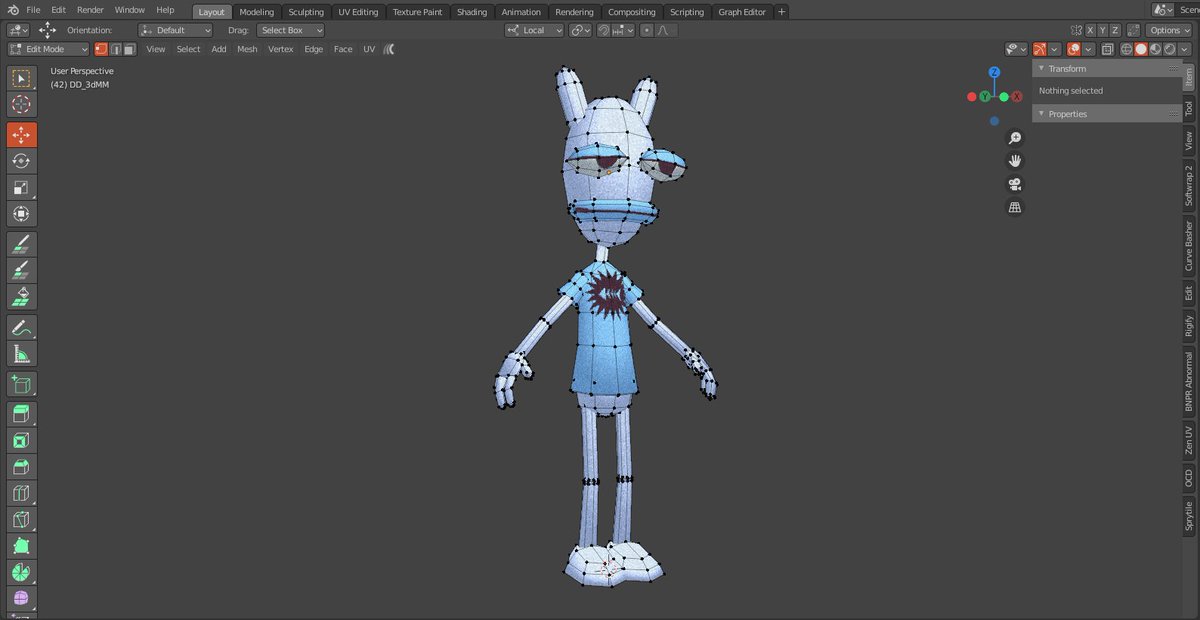Open the Rigify sidebar tab

[1189, 325]
